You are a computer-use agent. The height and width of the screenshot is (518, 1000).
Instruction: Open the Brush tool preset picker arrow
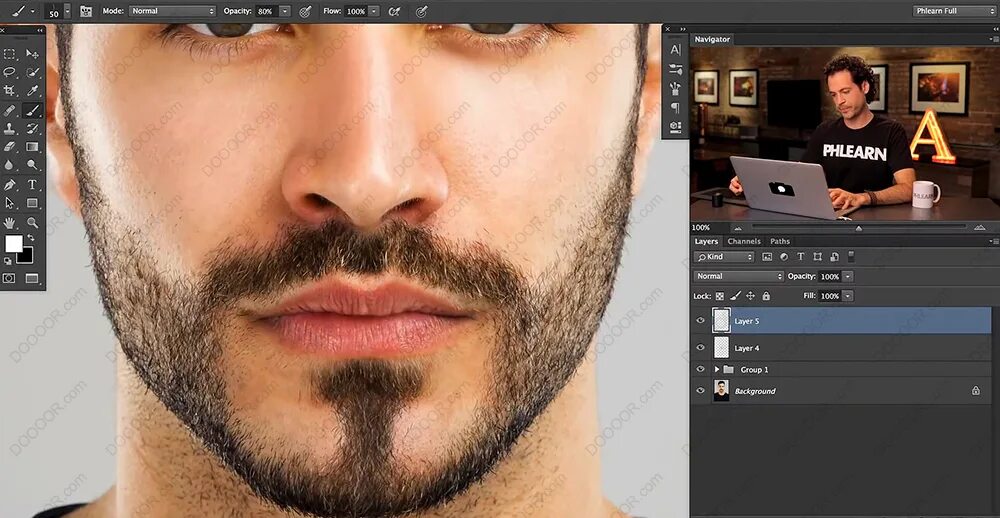pyautogui.click(x=33, y=11)
